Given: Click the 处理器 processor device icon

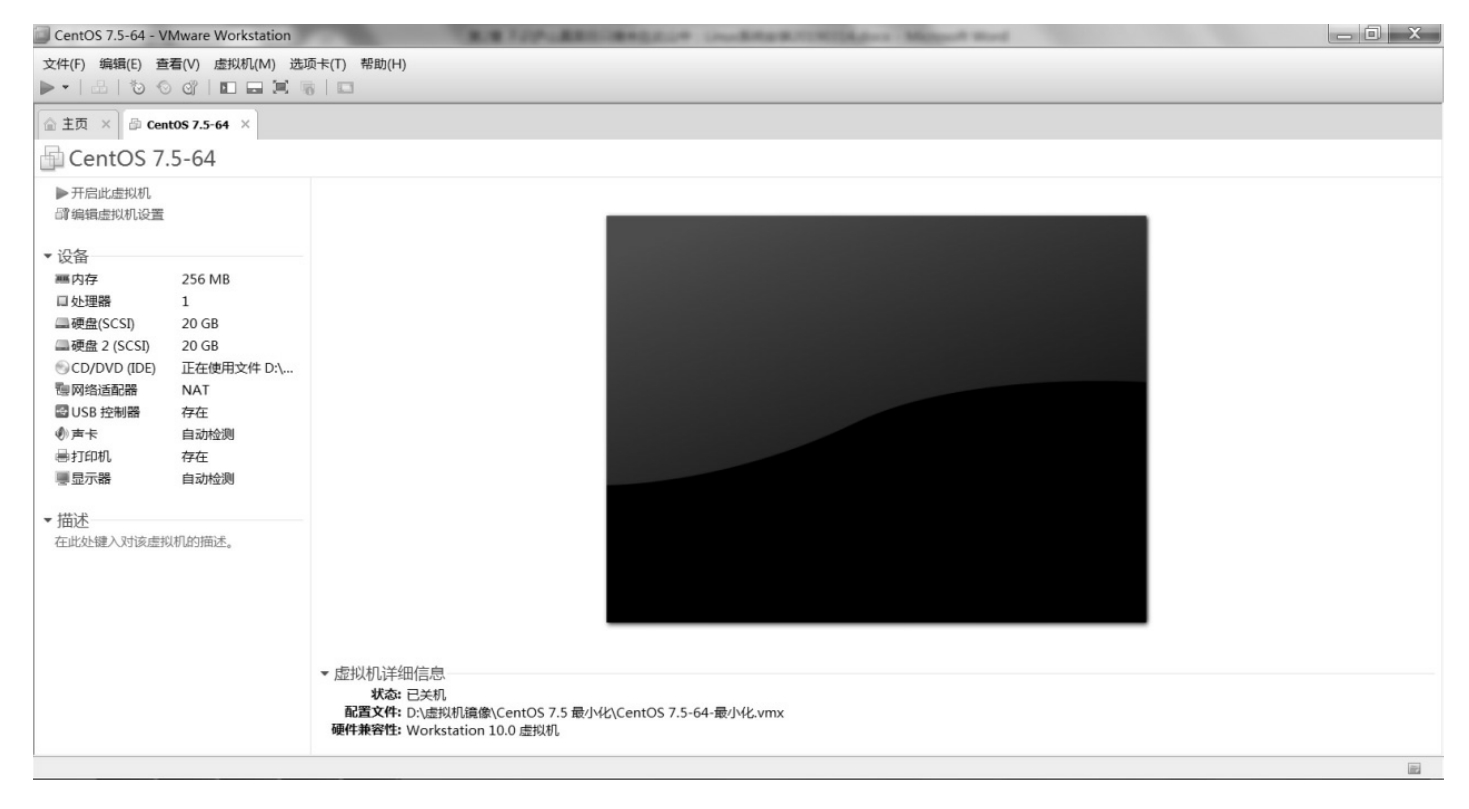Looking at the screenshot, I should [62, 301].
